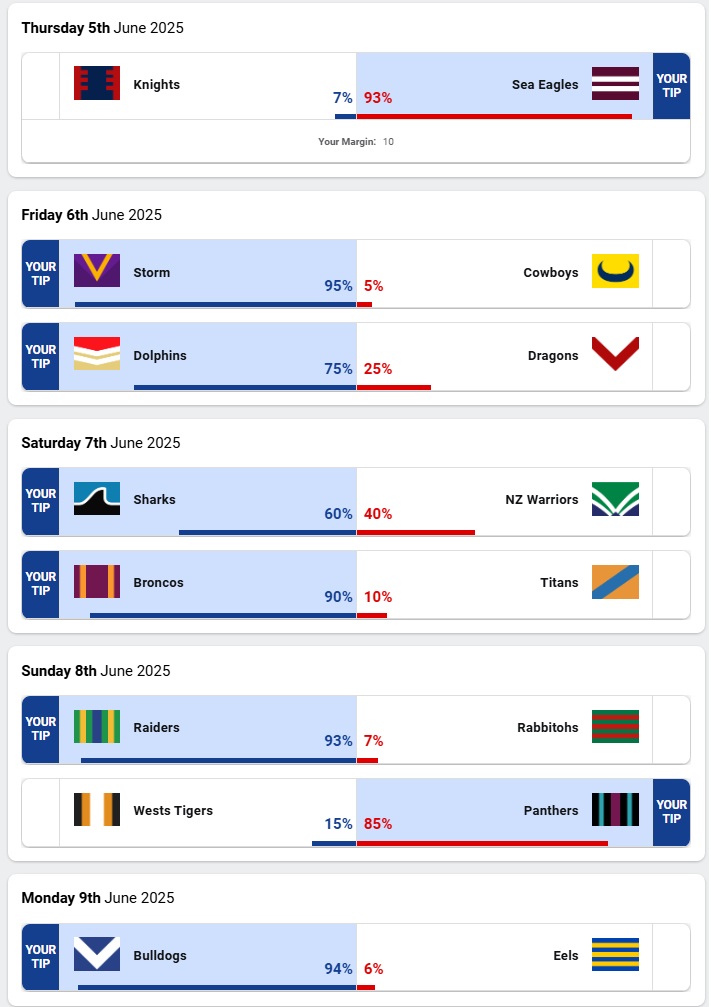
Task: Select the Dolphins team name
Action: (160, 355)
